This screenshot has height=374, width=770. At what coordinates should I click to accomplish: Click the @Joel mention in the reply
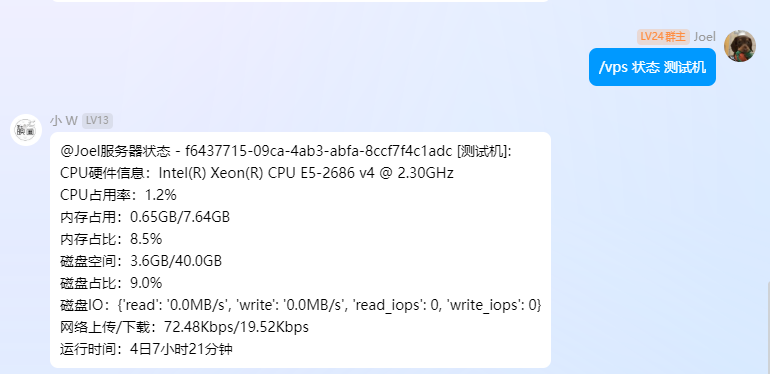80,151
